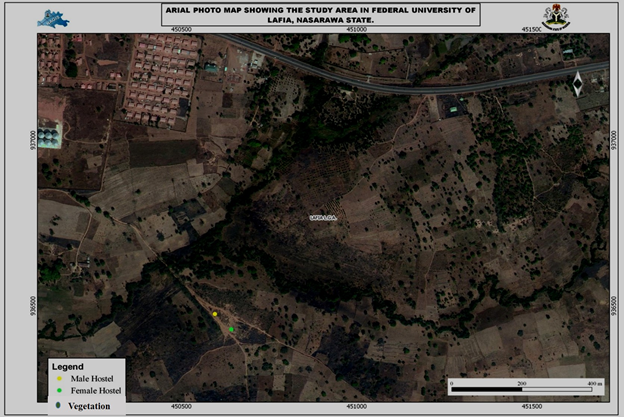
Task: Click the 450500 coordinate label at bottom
Action: (181, 408)
